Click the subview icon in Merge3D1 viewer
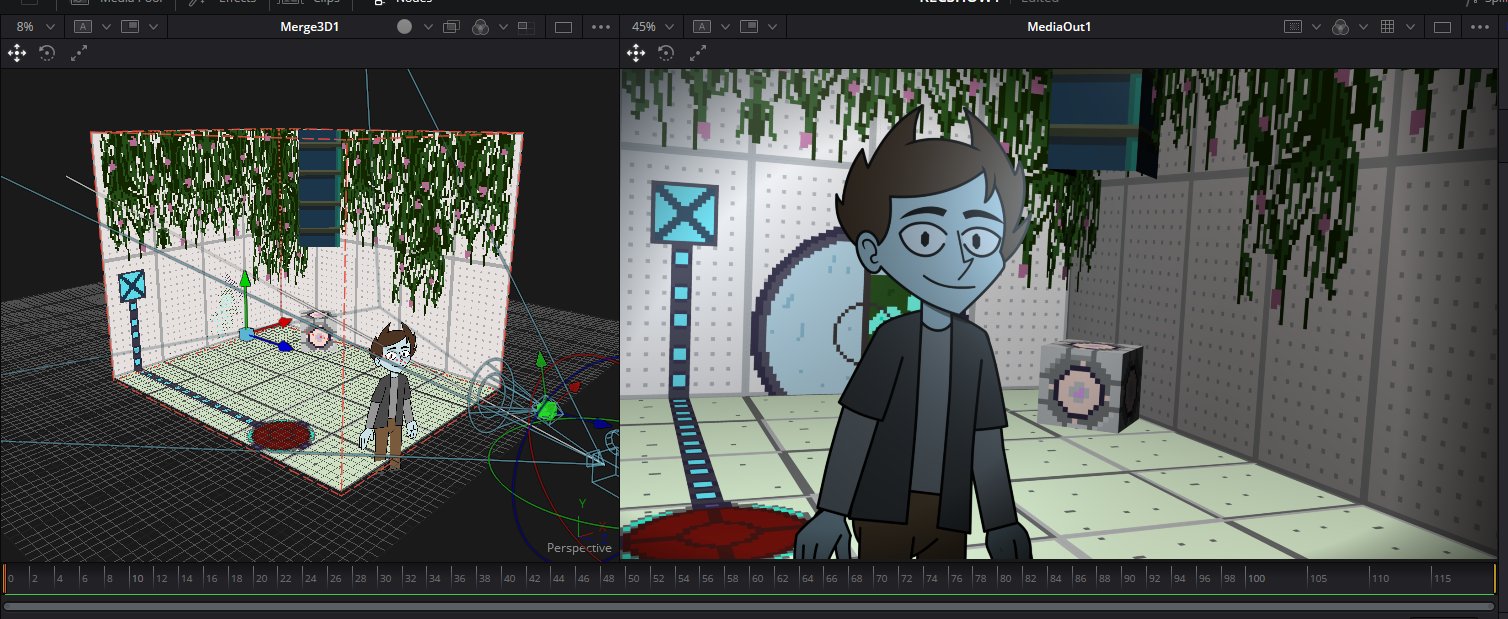 pyautogui.click(x=129, y=27)
